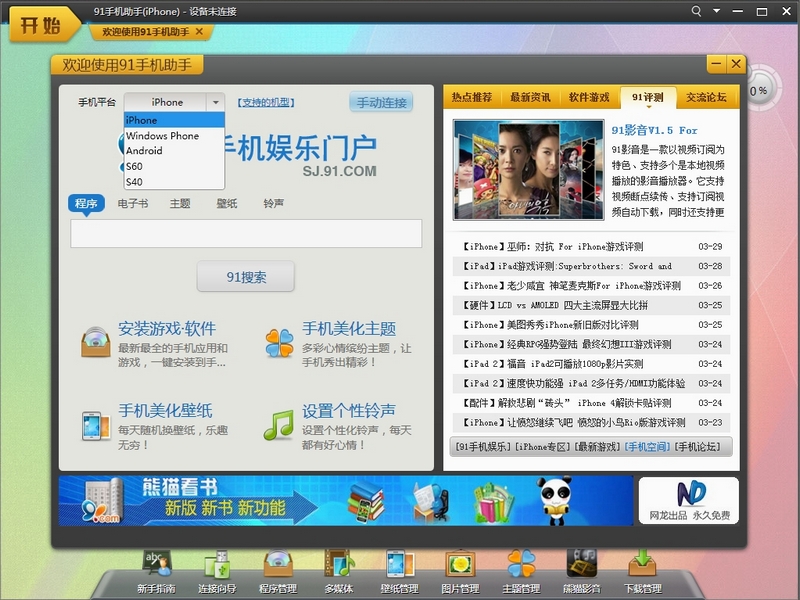This screenshot has height=600, width=800.
Task: Collapse the 手机平台 dropdown arrow
Action: coord(215,102)
